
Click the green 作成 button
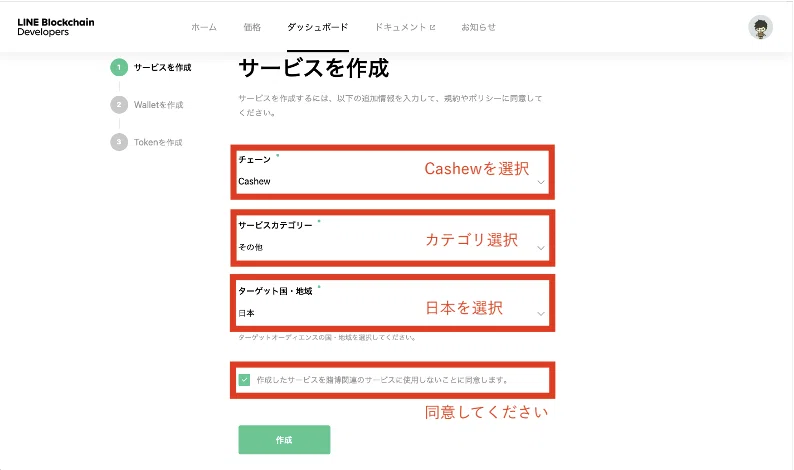(x=284, y=440)
